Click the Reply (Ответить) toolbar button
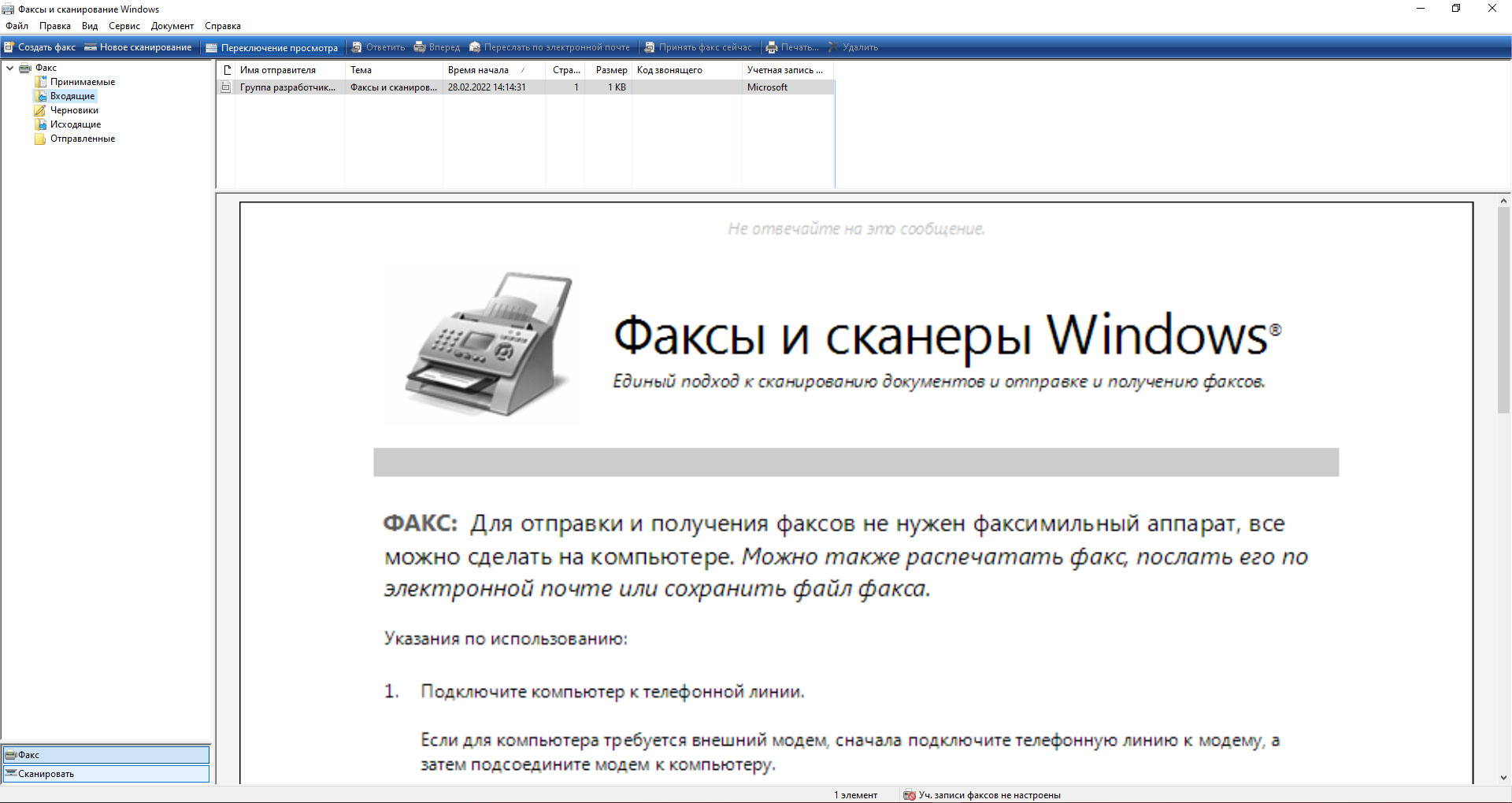Image resolution: width=1512 pixels, height=803 pixels. pyautogui.click(x=378, y=47)
